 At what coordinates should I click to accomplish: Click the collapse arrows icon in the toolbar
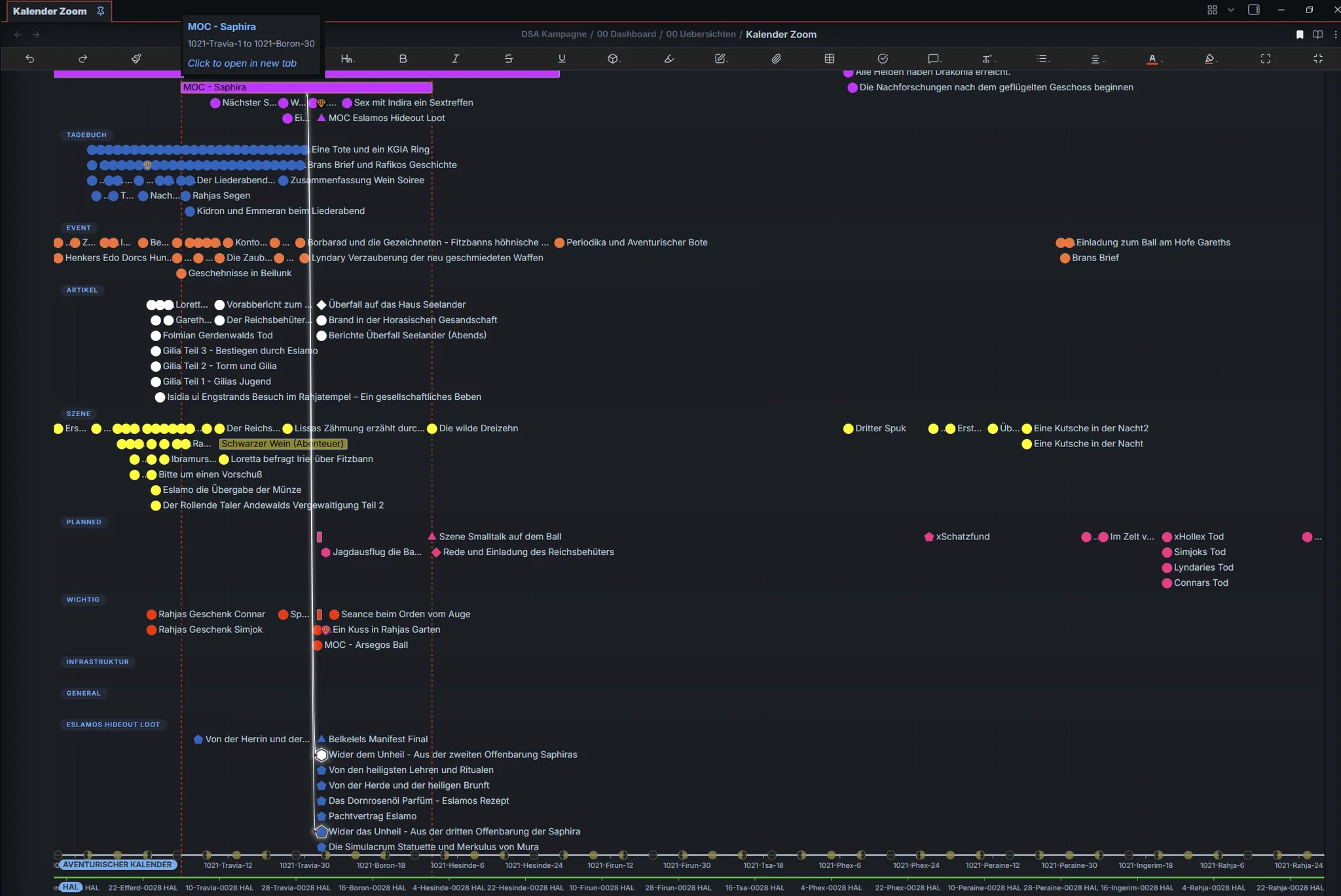1318,59
